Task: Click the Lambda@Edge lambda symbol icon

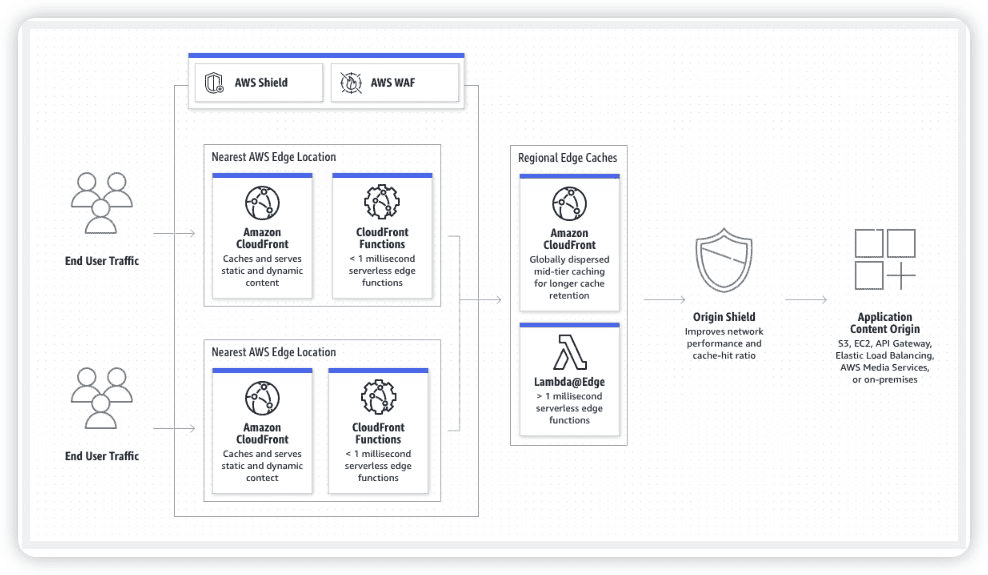Action: (x=570, y=352)
